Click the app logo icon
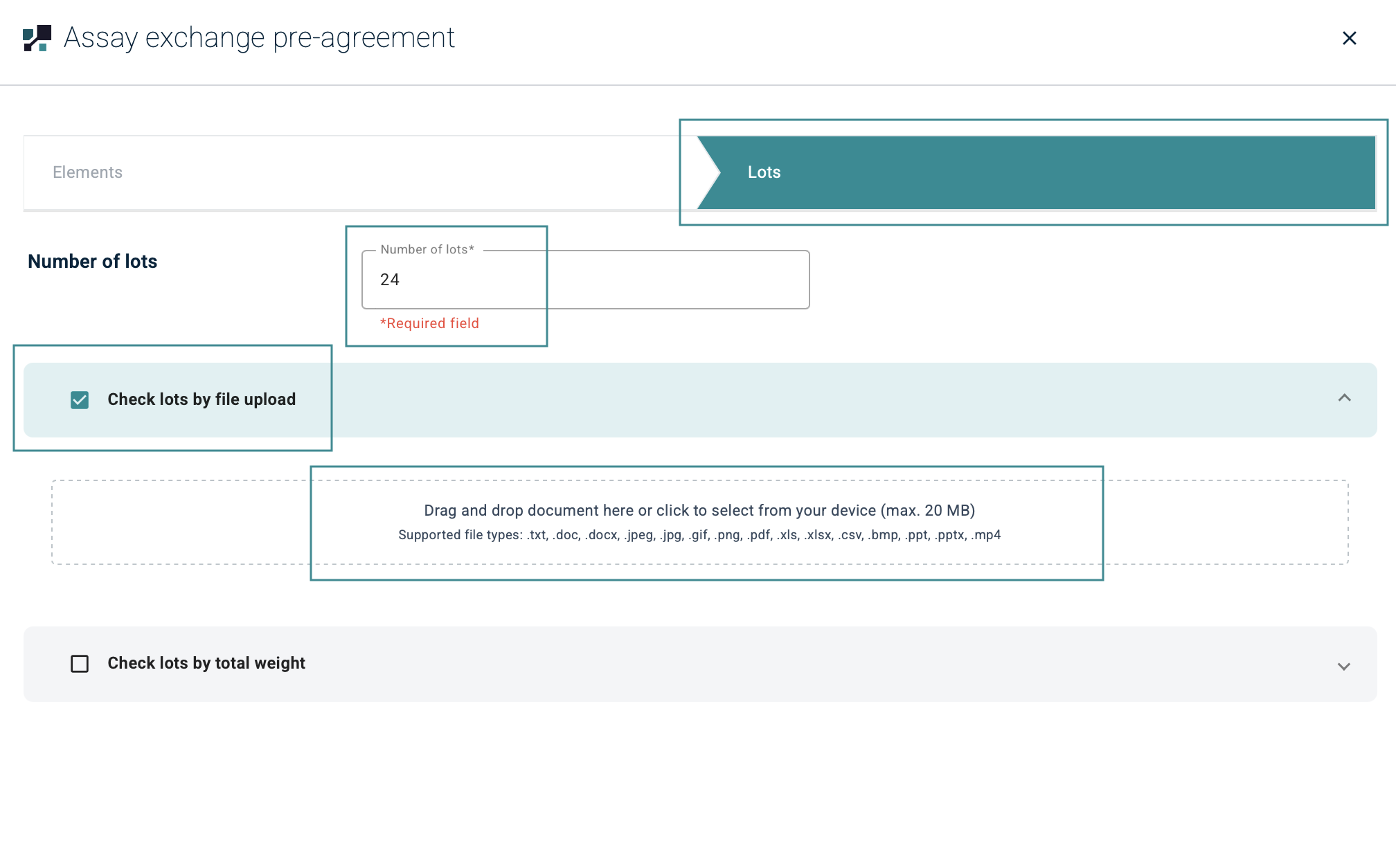The width and height of the screenshot is (1396, 868). 37,38
